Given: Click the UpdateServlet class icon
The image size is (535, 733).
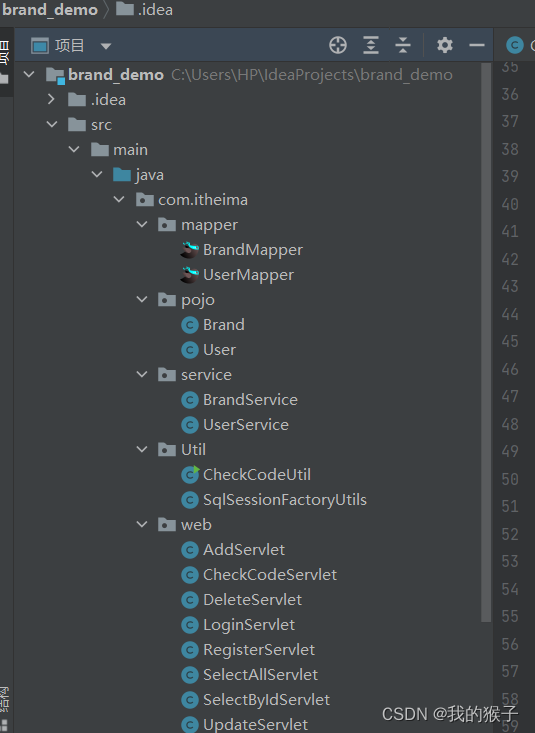Looking at the screenshot, I should pyautogui.click(x=189, y=725).
